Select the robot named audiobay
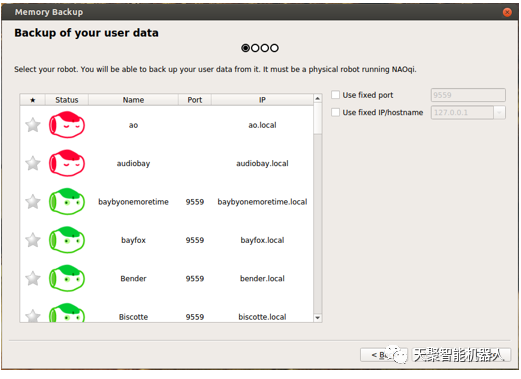 click(x=133, y=164)
